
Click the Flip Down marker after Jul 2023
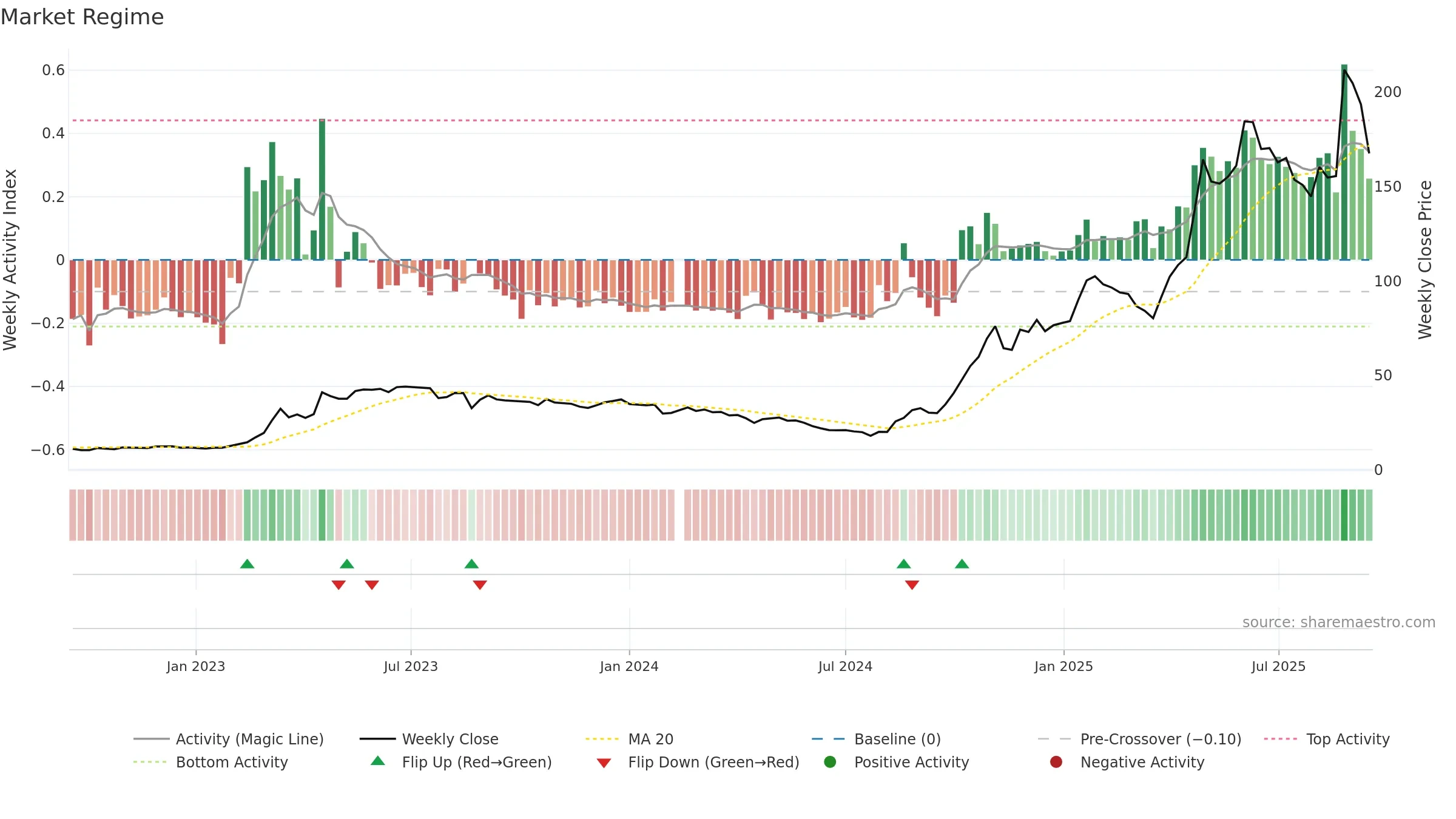coord(480,585)
